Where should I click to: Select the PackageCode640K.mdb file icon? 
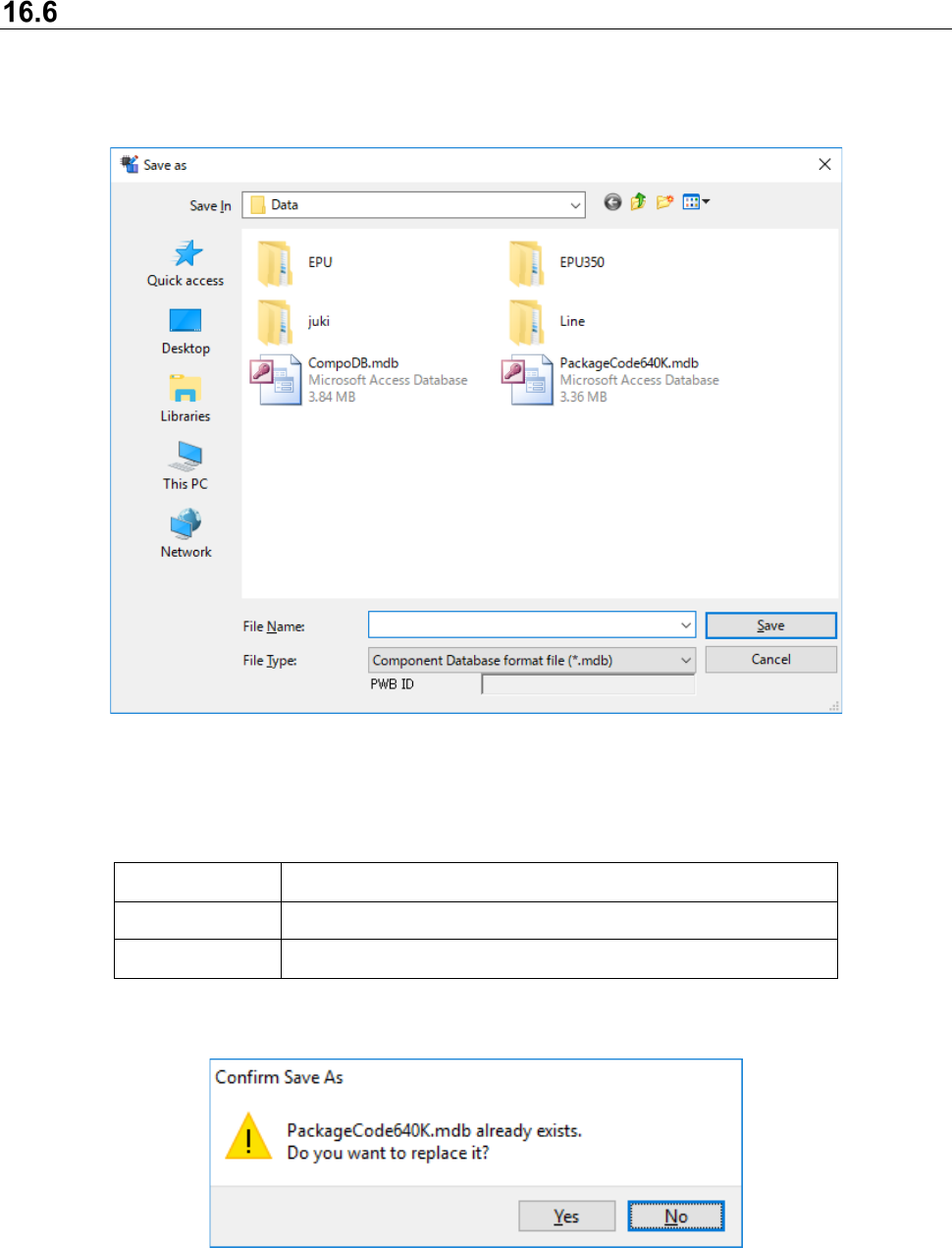(x=527, y=380)
